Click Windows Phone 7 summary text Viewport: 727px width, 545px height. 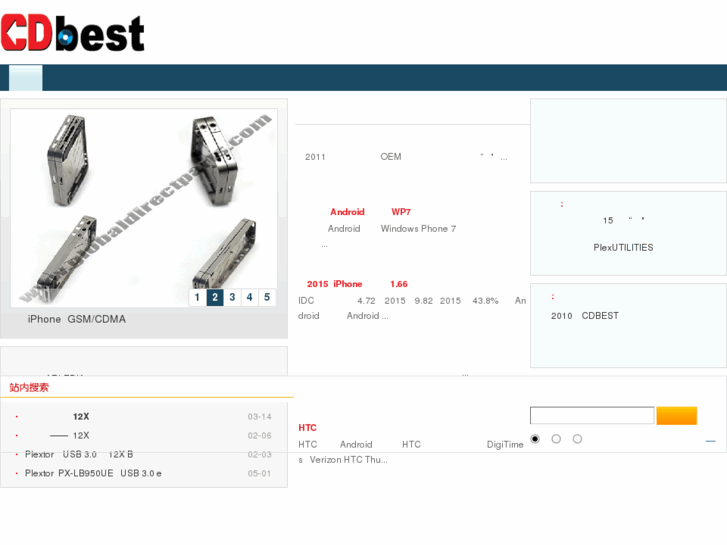[418, 229]
